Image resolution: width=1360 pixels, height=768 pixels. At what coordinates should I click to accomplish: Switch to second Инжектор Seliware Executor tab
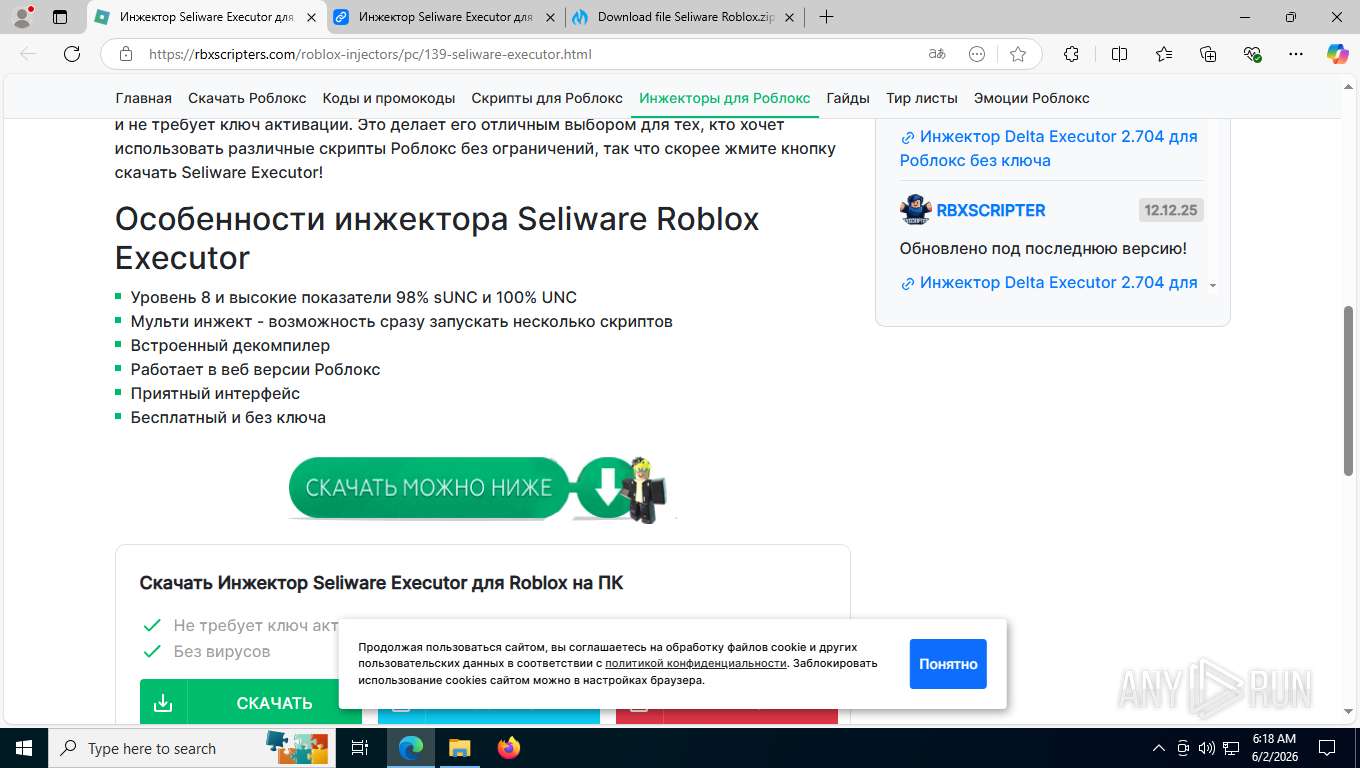[x=446, y=17]
